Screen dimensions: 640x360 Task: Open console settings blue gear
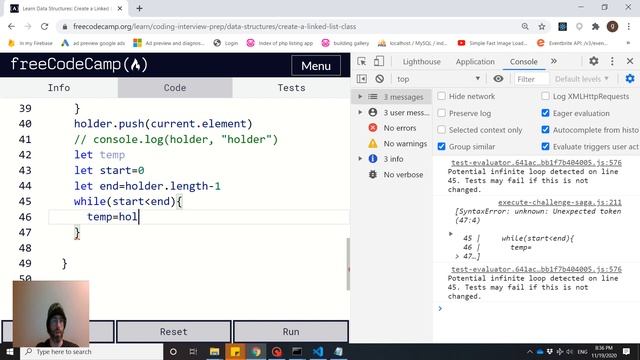tap(630, 79)
